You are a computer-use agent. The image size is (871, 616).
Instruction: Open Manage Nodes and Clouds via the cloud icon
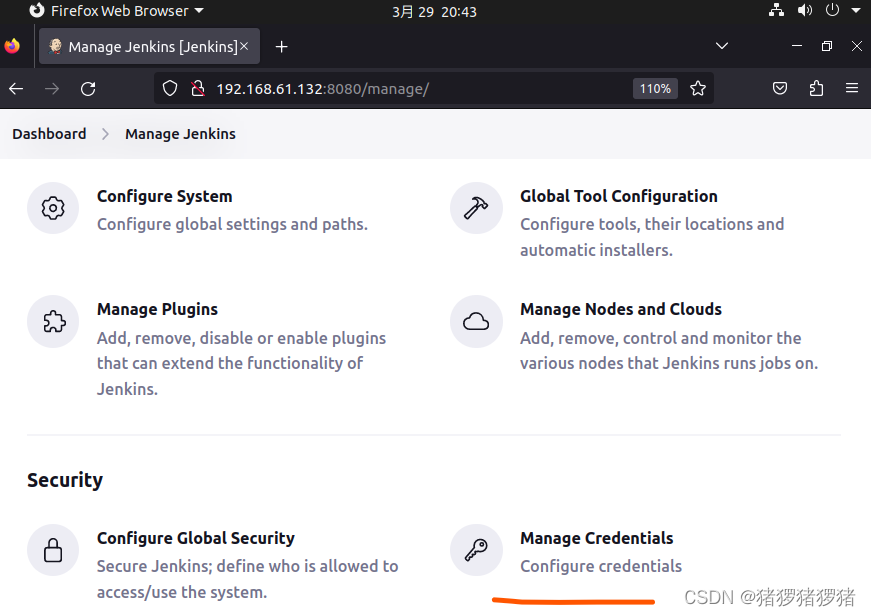click(476, 321)
